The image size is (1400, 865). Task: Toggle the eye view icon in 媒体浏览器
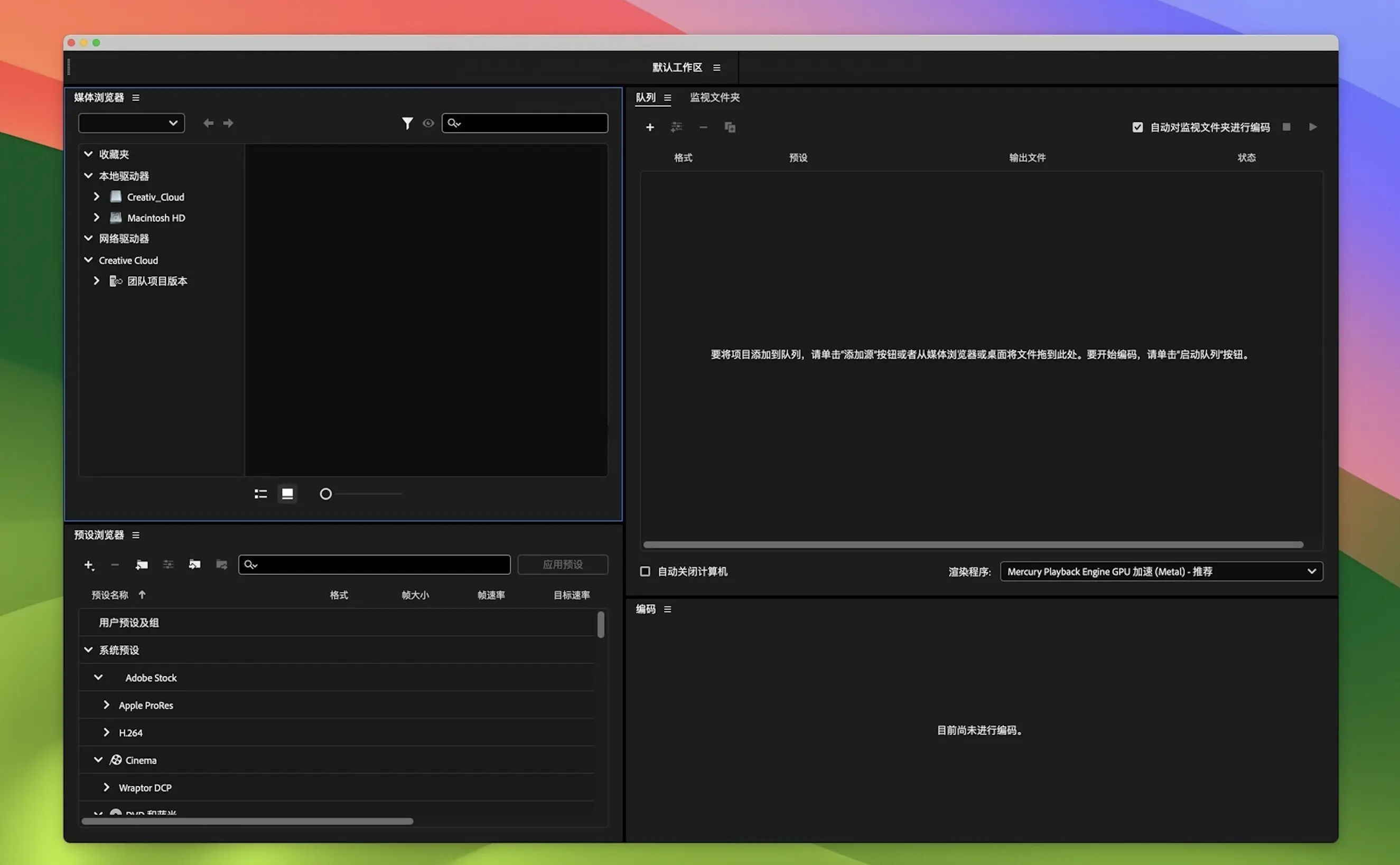pyautogui.click(x=428, y=123)
